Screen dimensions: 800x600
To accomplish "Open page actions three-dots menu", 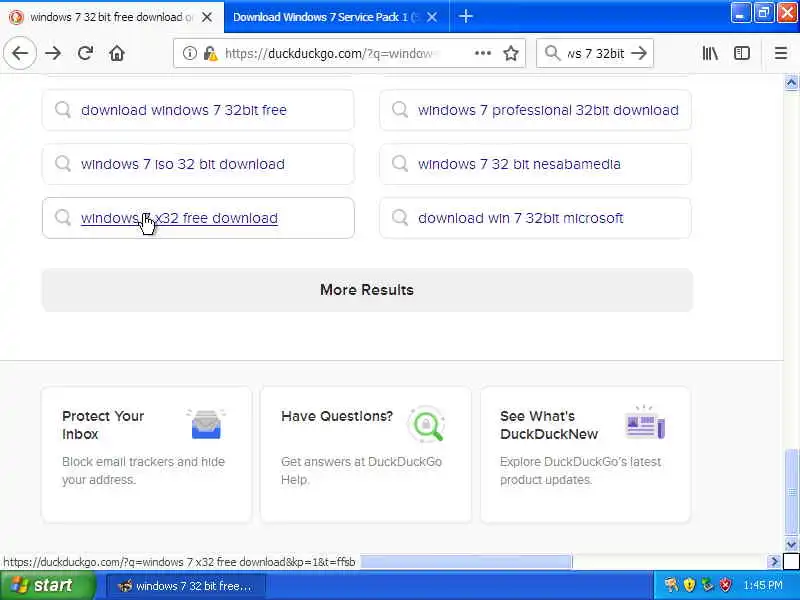I will 483,53.
